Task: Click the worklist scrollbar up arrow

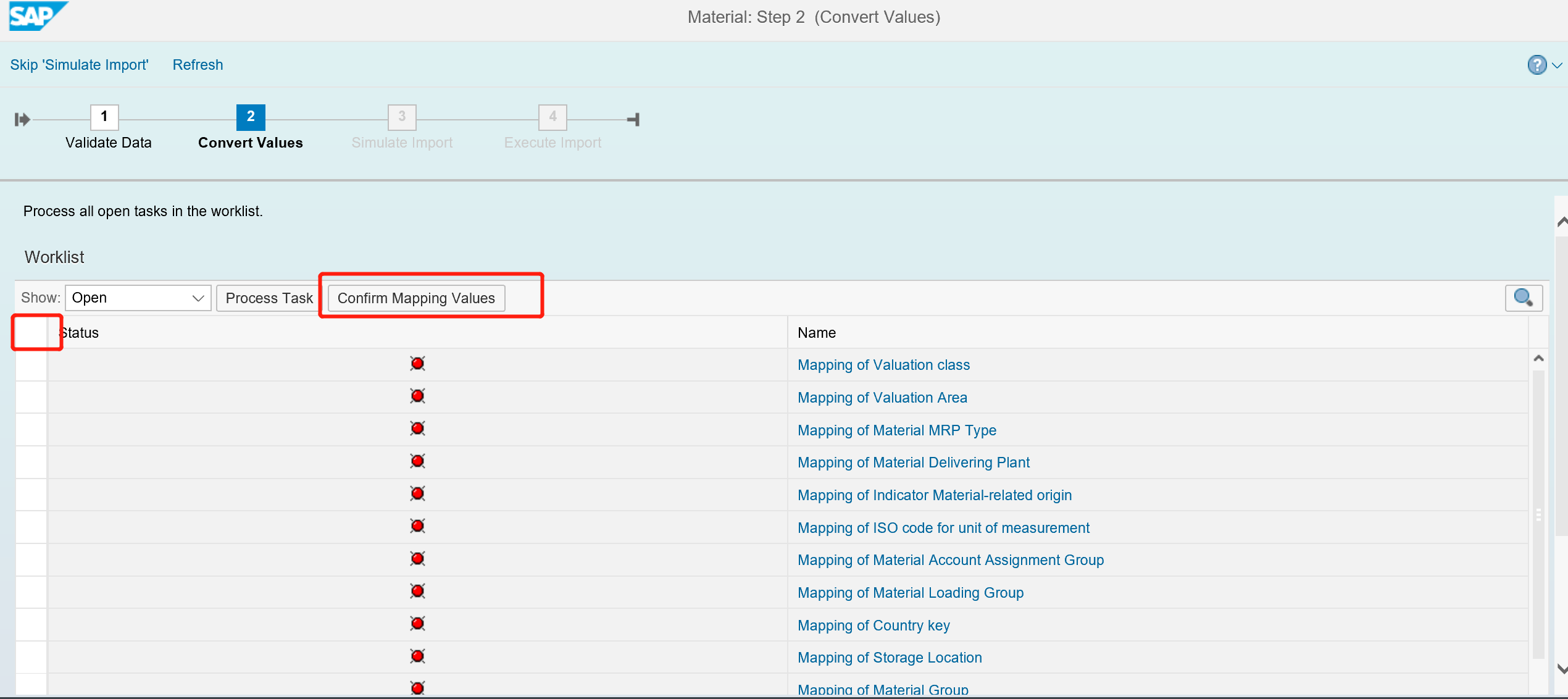Action: tap(1539, 358)
